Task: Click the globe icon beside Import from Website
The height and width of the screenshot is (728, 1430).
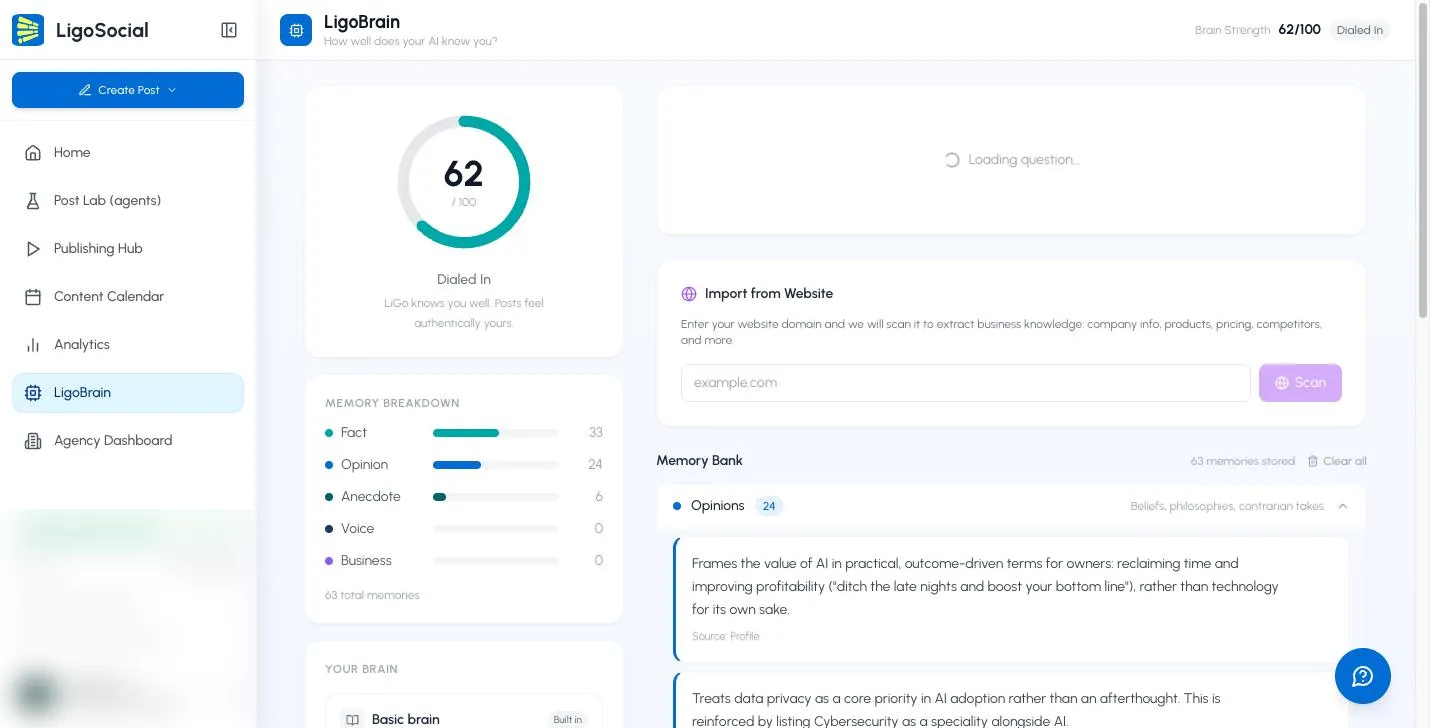Action: pos(689,294)
